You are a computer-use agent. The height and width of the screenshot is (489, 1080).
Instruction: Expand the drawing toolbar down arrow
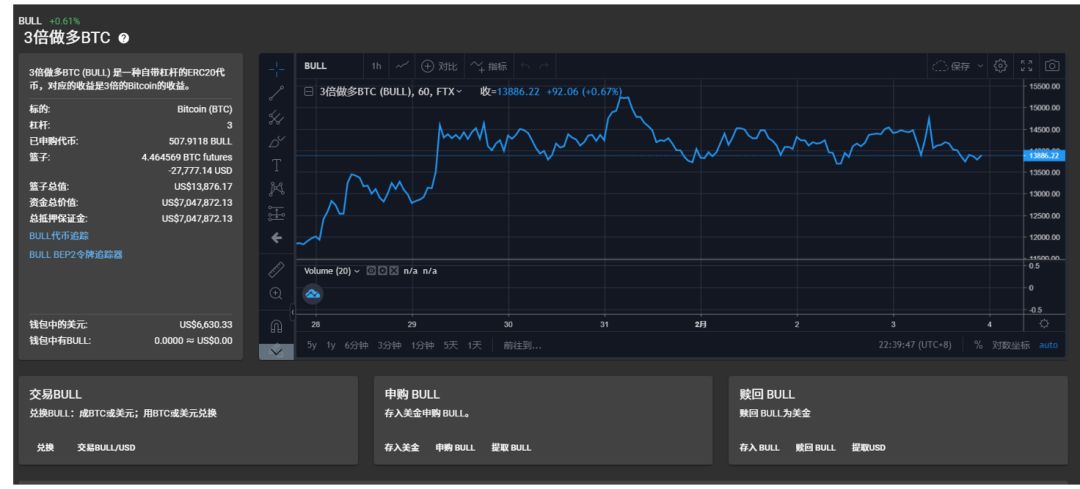tap(276, 351)
